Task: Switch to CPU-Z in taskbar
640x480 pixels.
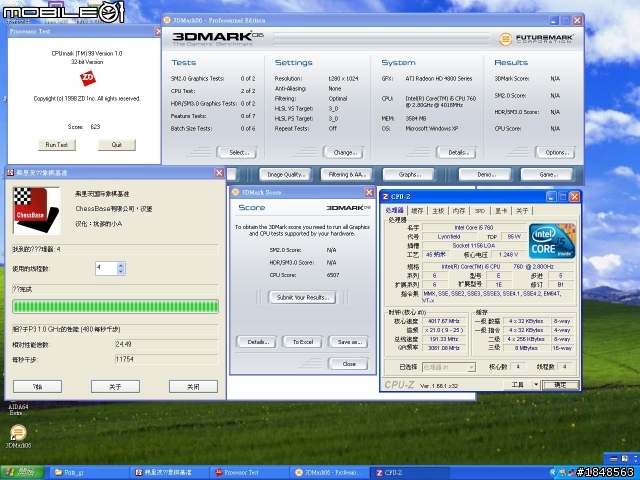Action: click(411, 473)
